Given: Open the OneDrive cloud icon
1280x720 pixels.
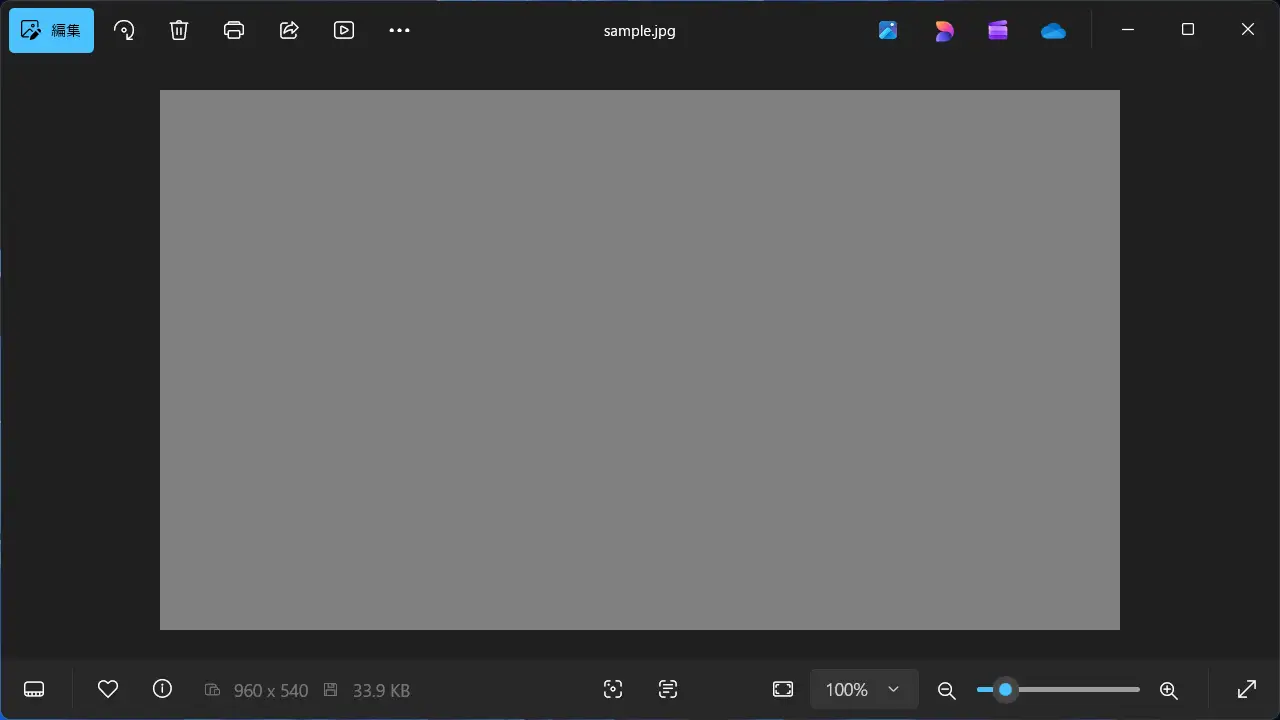Looking at the screenshot, I should 1053,30.
